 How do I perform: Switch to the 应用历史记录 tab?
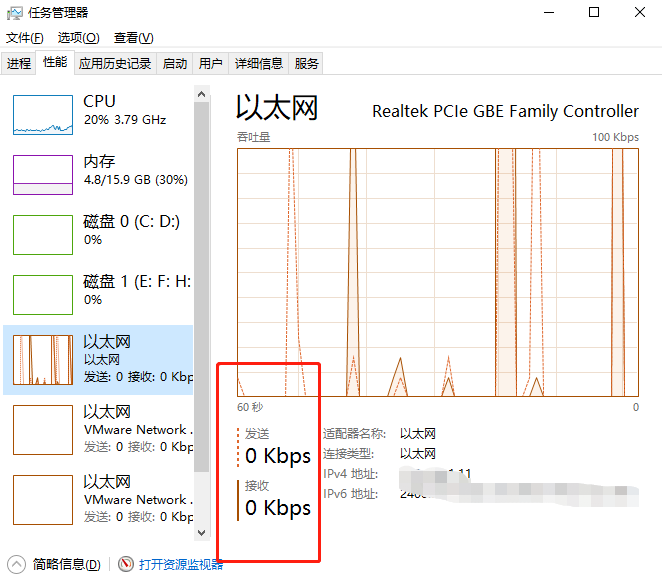tap(115, 64)
